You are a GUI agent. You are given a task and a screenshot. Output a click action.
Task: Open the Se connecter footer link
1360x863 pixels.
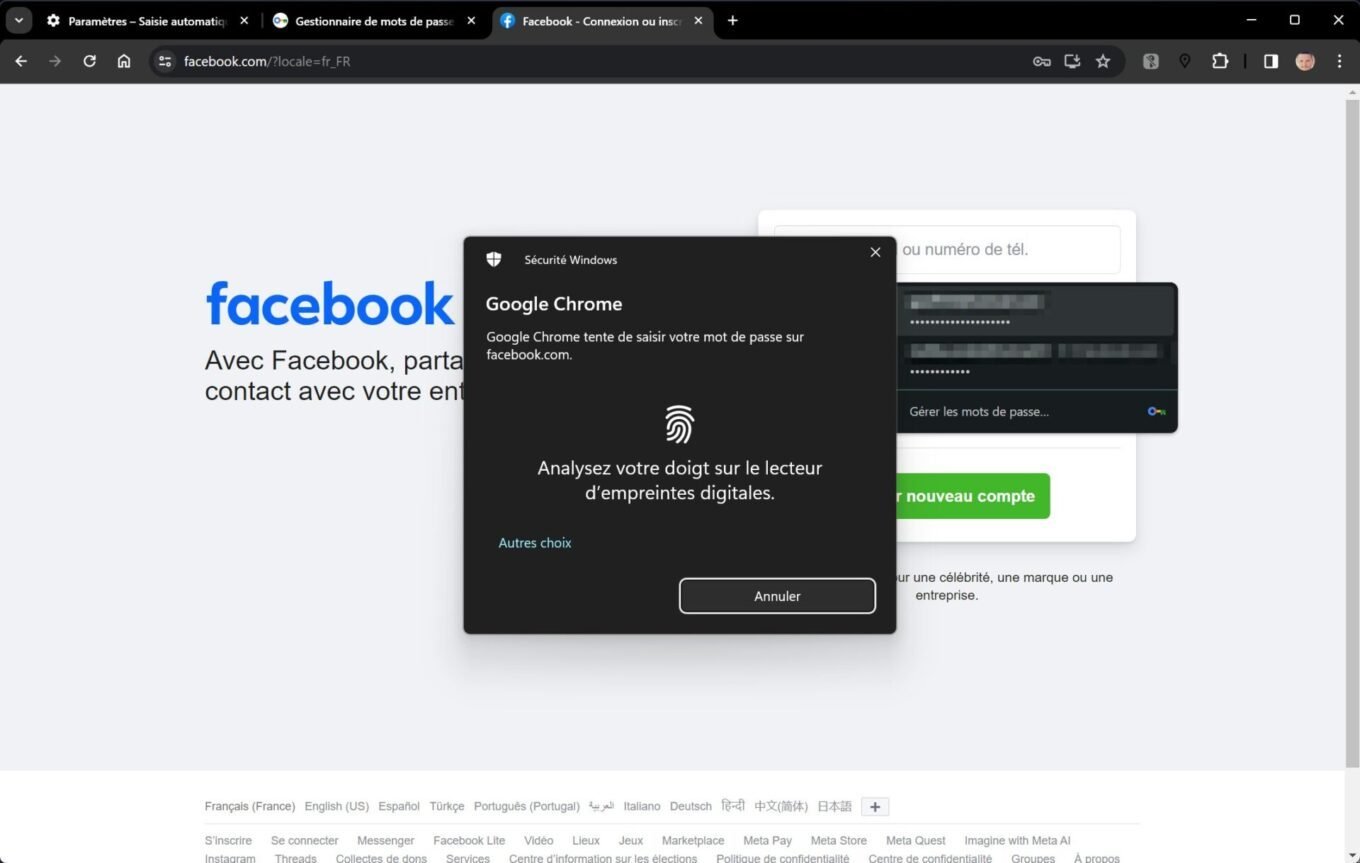(305, 841)
